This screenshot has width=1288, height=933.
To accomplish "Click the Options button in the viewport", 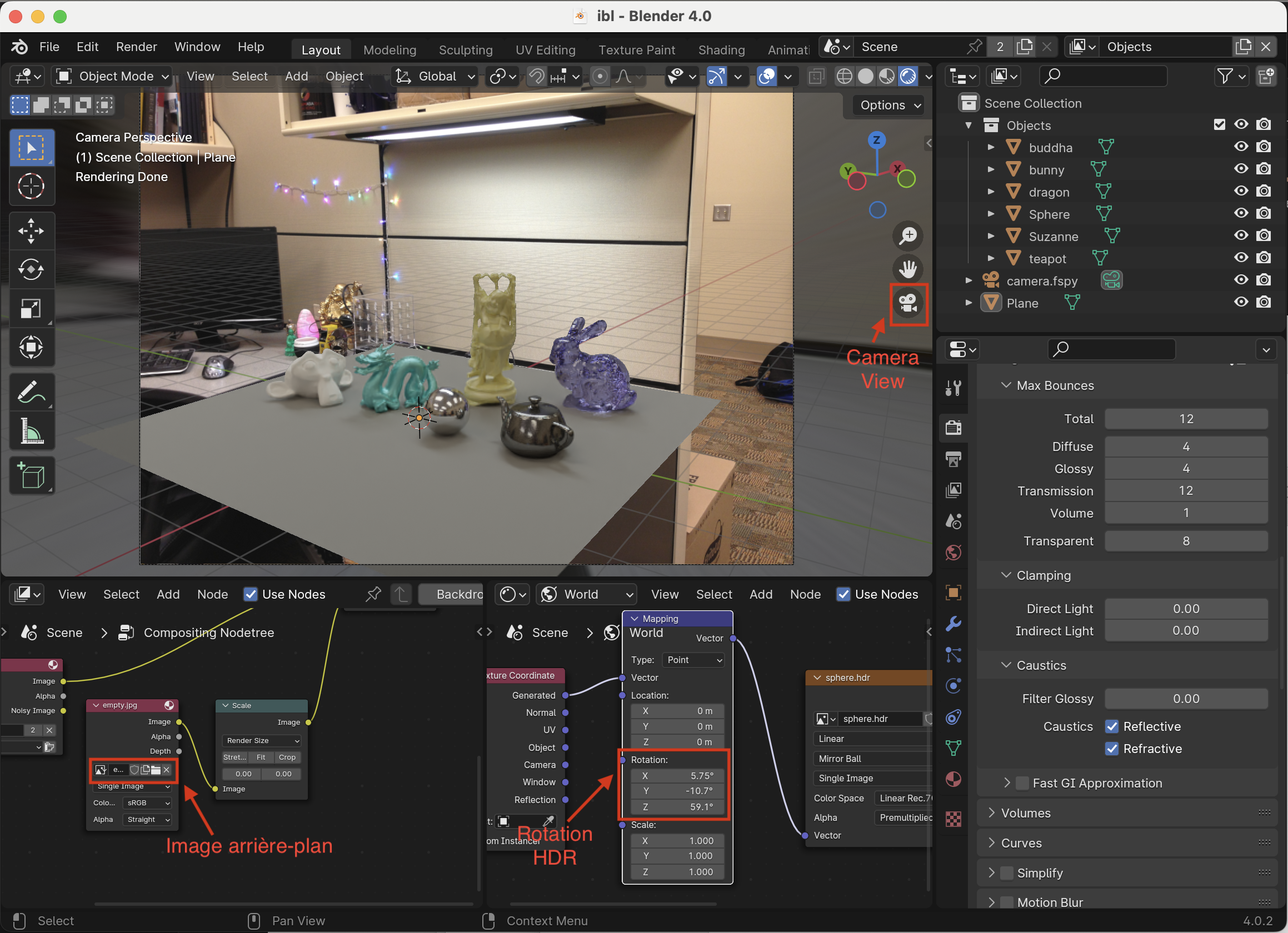I will pyautogui.click(x=890, y=105).
